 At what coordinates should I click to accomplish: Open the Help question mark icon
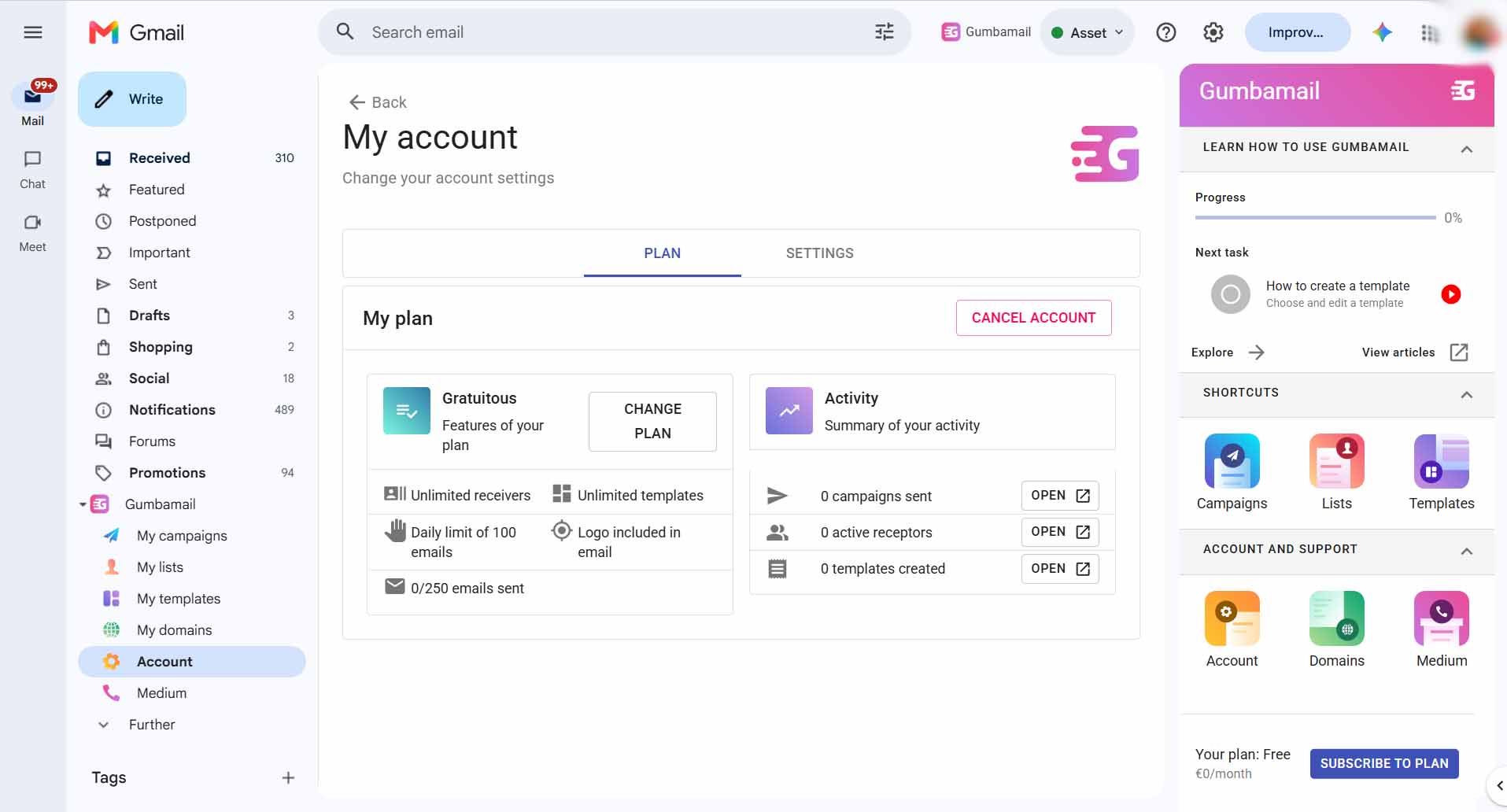pos(1166,32)
